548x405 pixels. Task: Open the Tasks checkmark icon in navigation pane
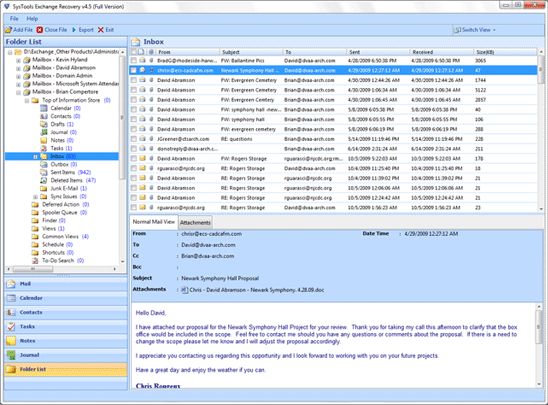point(12,326)
